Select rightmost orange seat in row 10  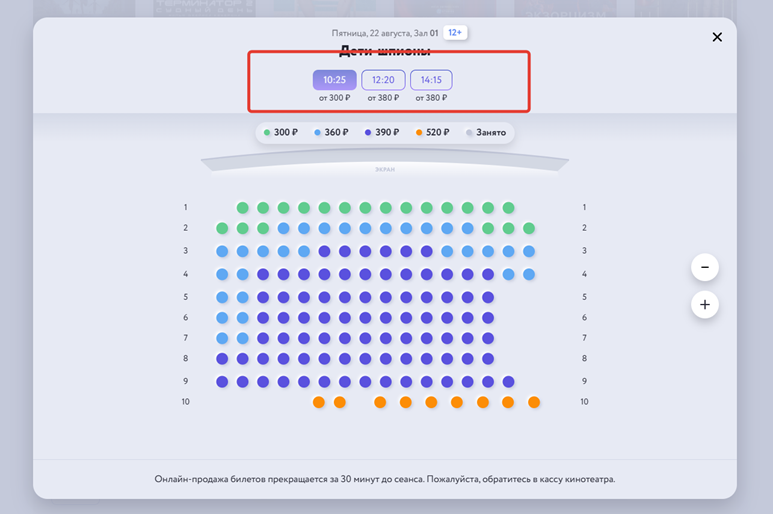(x=534, y=402)
